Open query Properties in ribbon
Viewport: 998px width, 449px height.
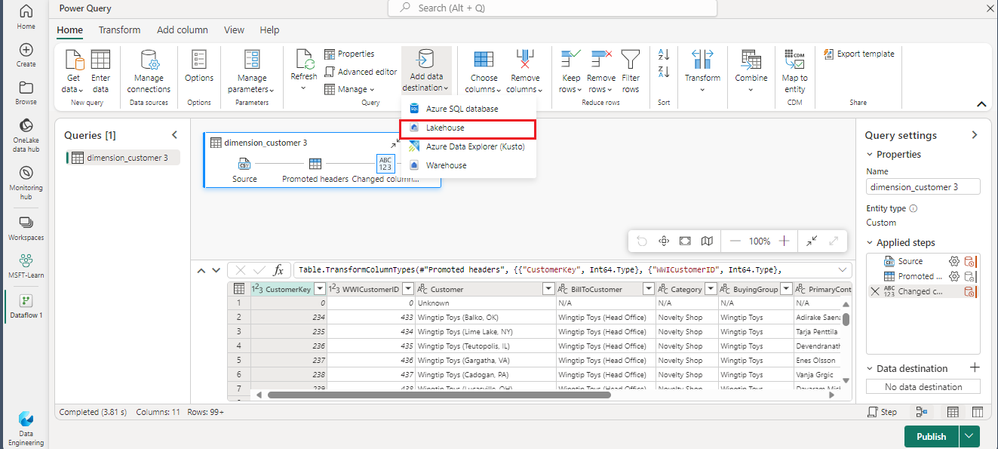point(349,54)
